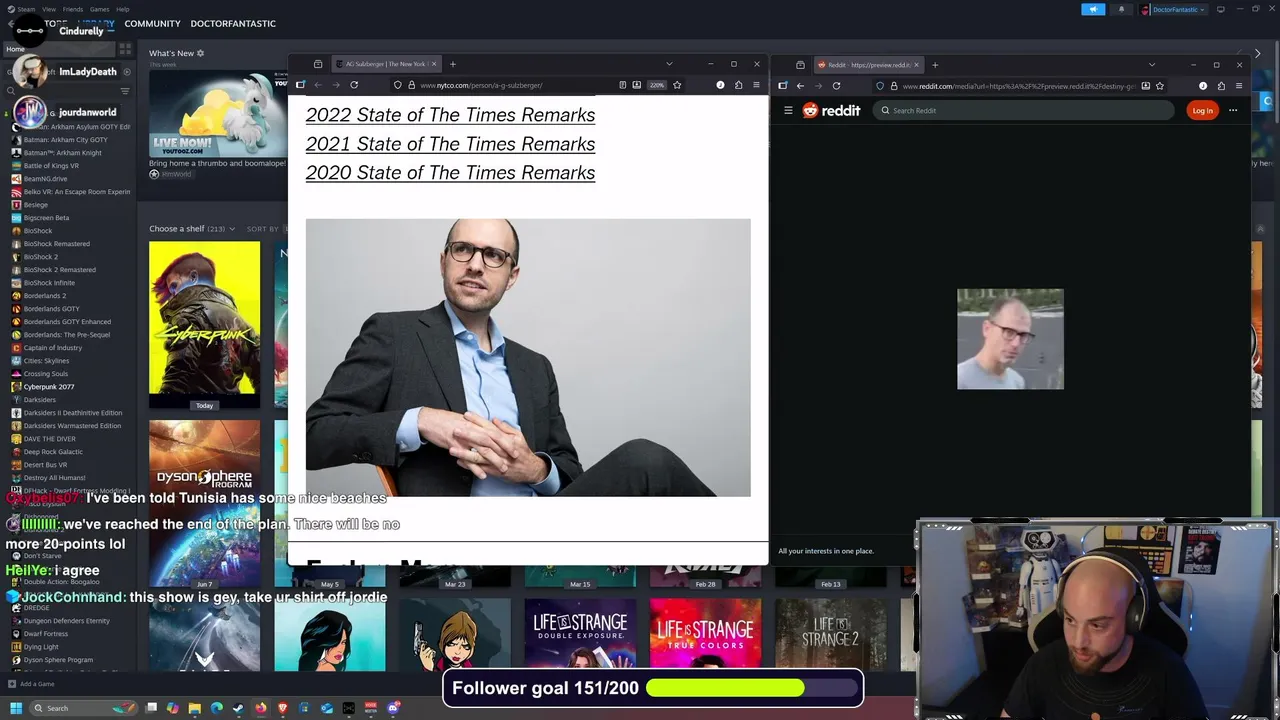1280x720 pixels.
Task: Open What's New settings gear
Action: tap(200, 53)
